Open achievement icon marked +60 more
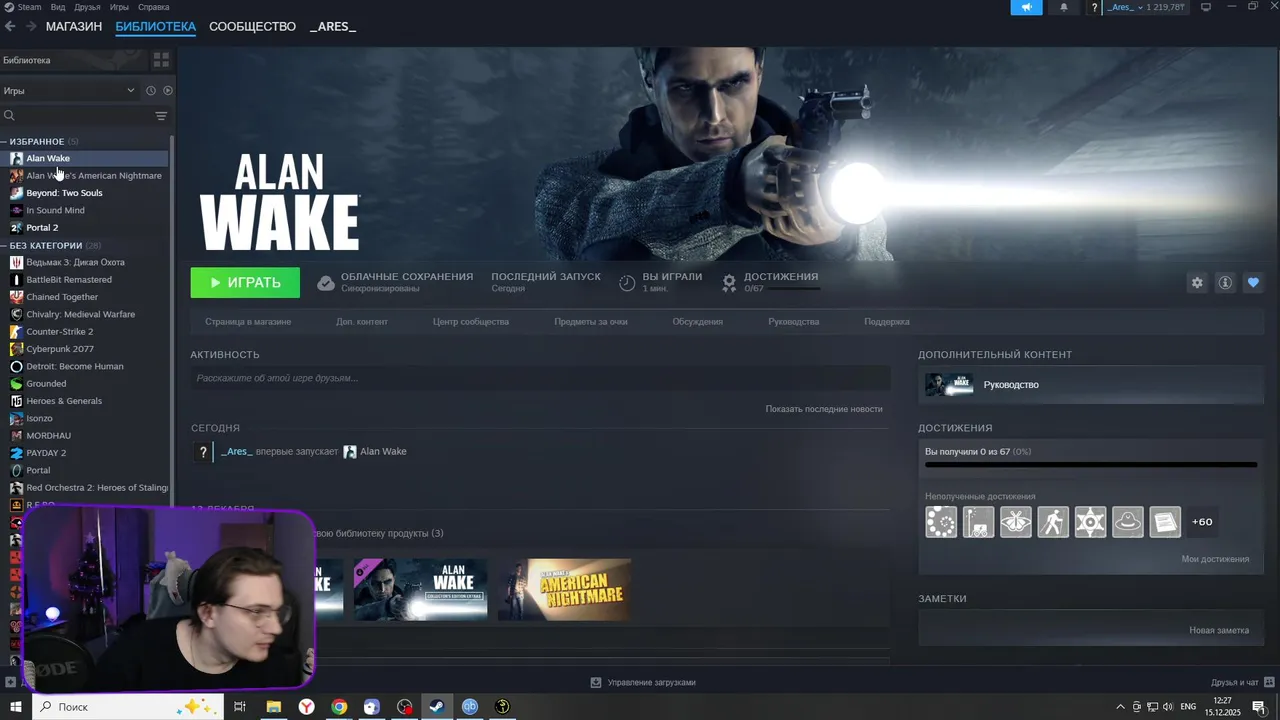The width and height of the screenshot is (1280, 720). click(x=1202, y=521)
